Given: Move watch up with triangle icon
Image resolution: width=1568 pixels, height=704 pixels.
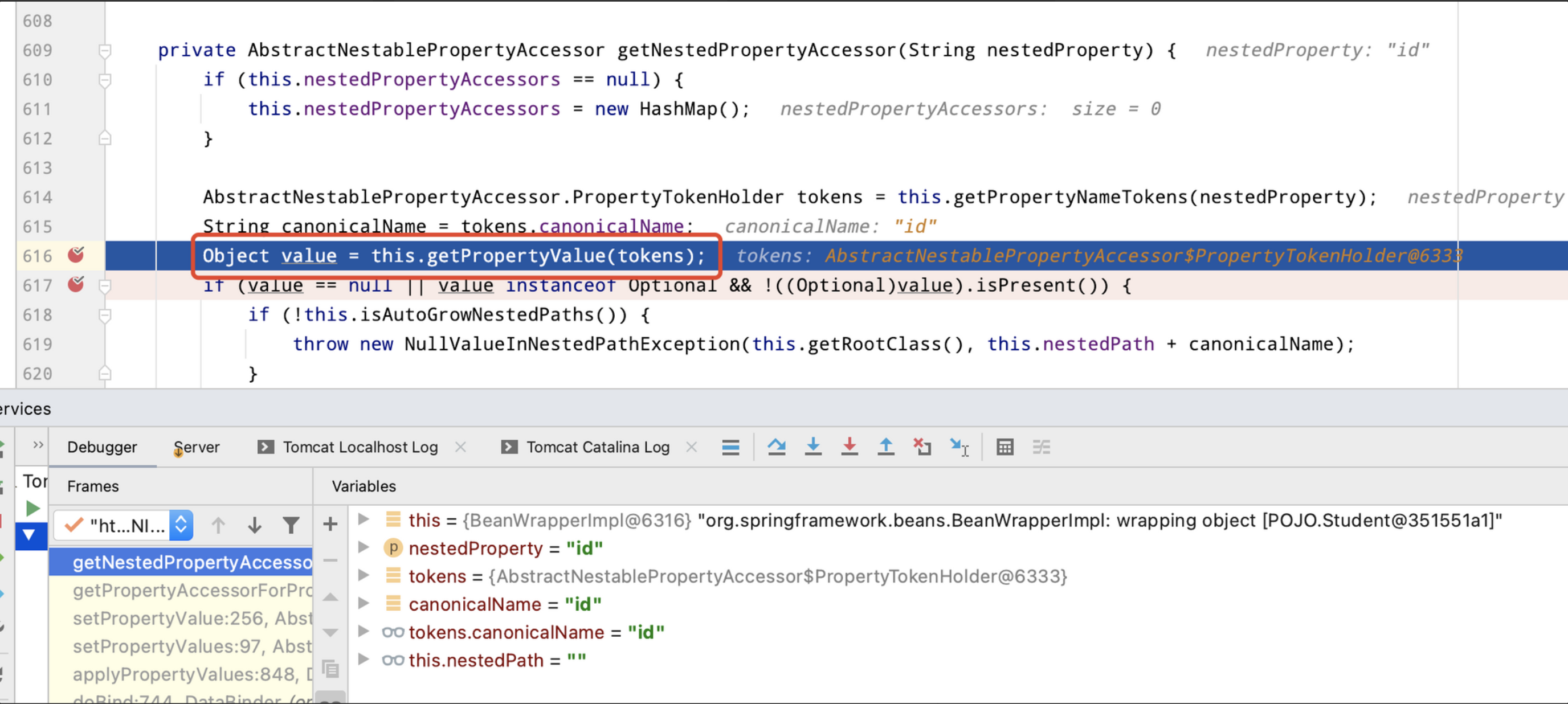Looking at the screenshot, I should (x=330, y=597).
